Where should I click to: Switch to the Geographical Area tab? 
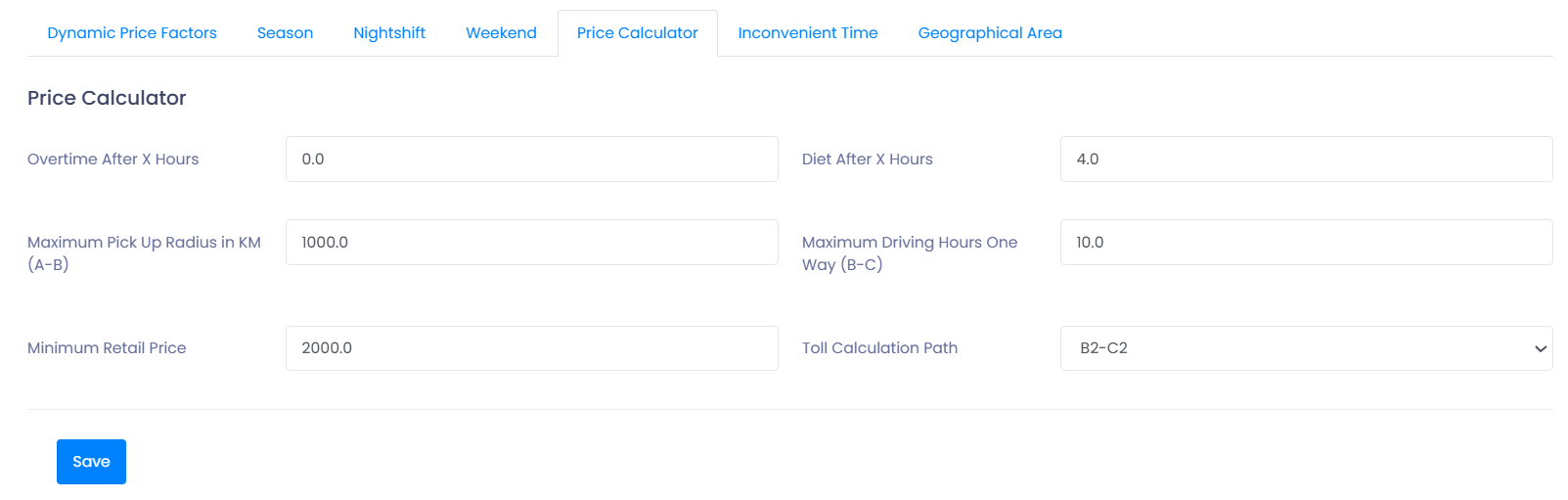[990, 33]
